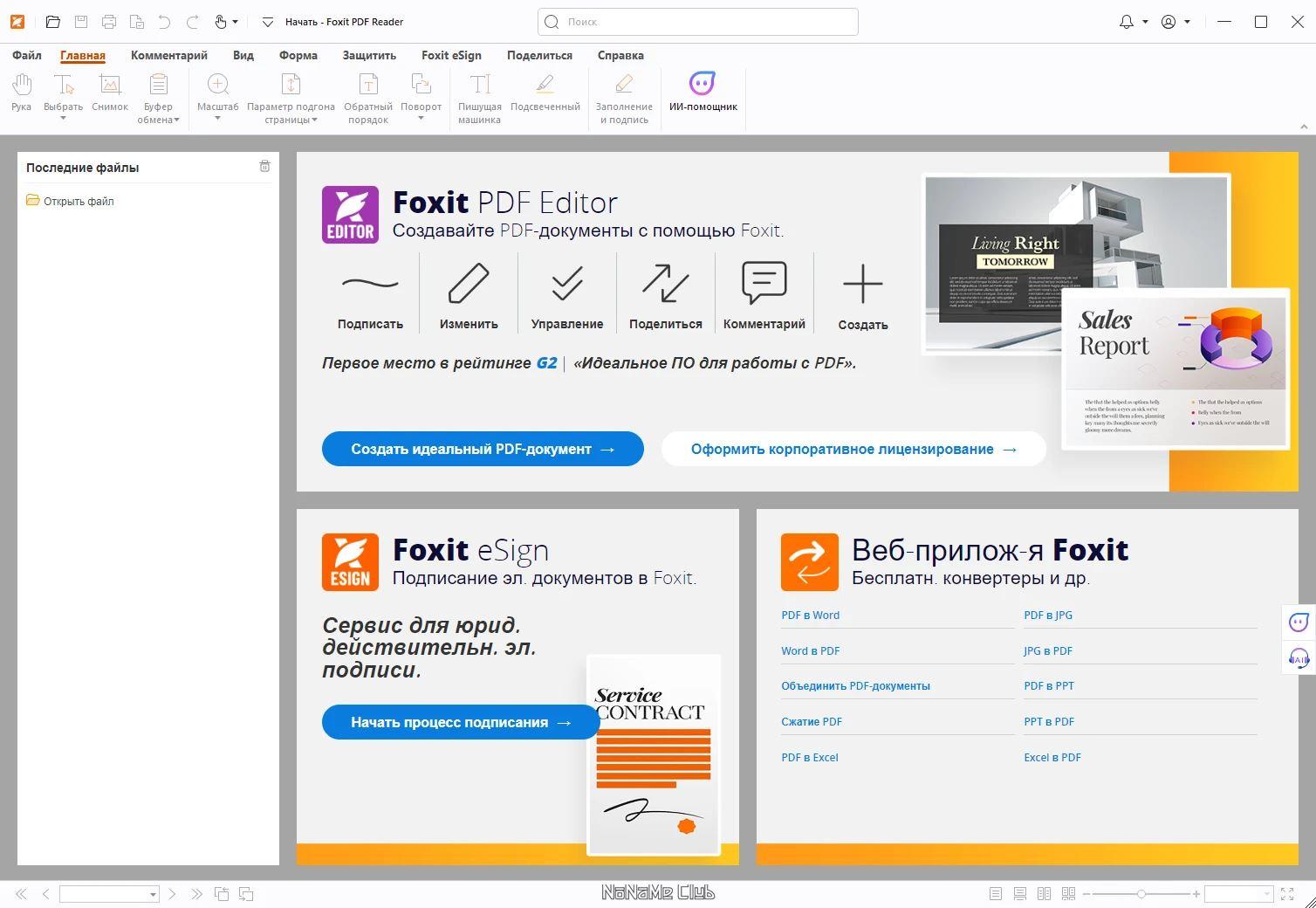This screenshot has height=908, width=1316.
Task: Switch to facing pages view mode
Action: [1044, 894]
